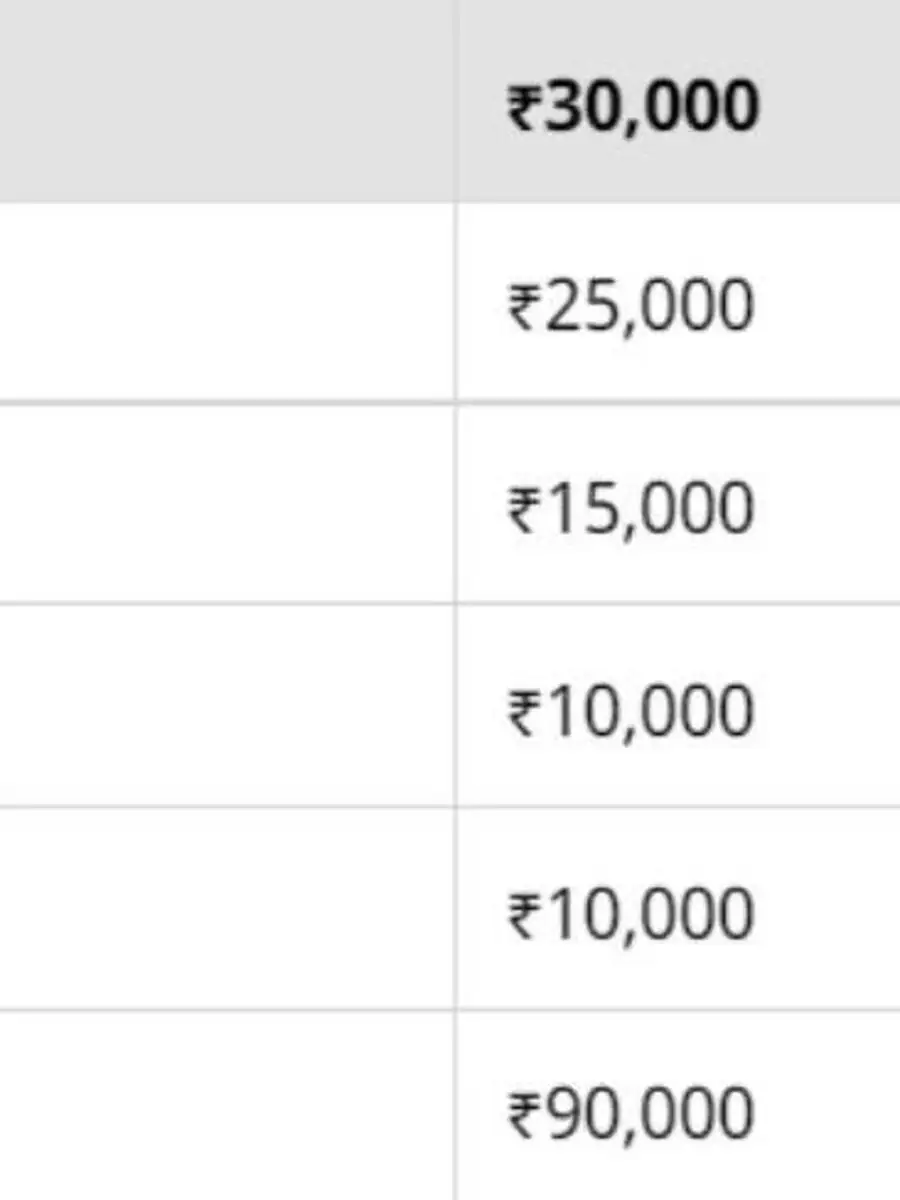Click the empty cell left of ₹15,000
Screen dimensions: 900x1200
coord(226,504)
